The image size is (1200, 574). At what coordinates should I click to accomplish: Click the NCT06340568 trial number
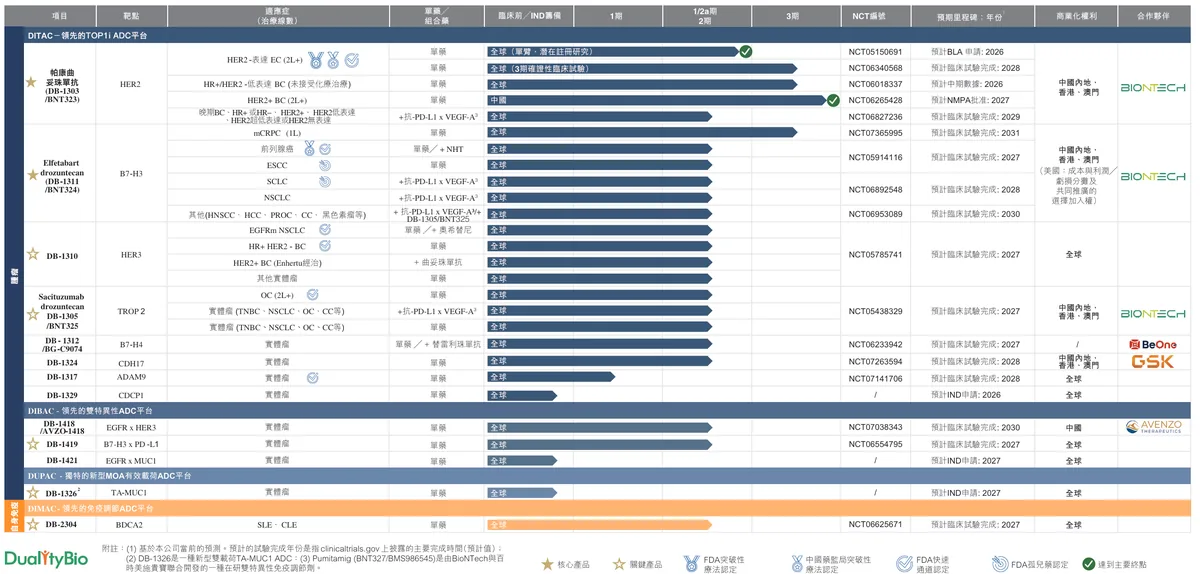point(875,68)
